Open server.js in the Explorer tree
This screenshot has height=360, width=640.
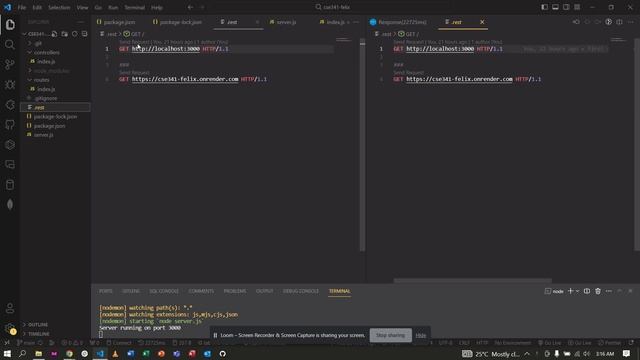pos(43,135)
